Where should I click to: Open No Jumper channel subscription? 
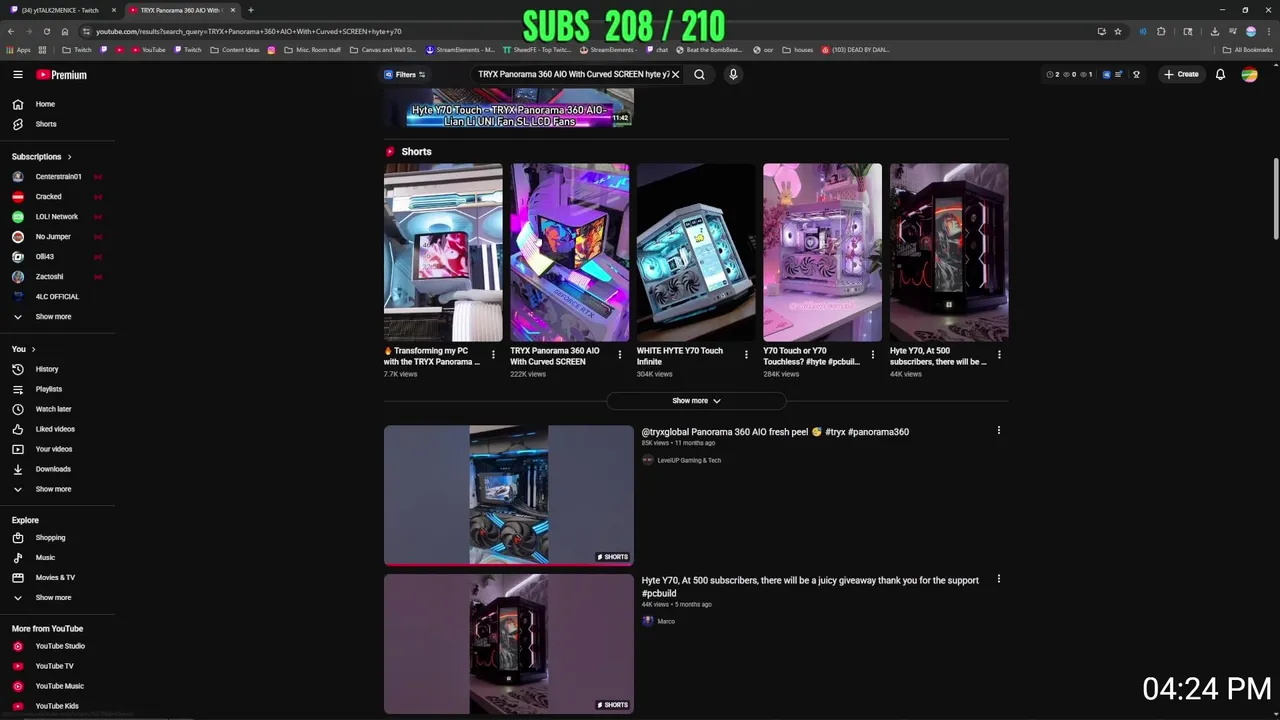(x=58, y=237)
